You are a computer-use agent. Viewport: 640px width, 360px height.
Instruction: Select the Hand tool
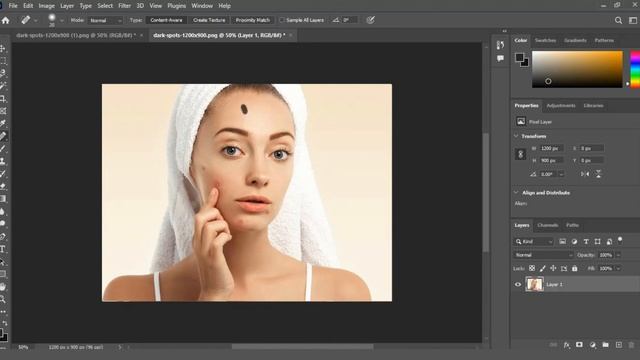click(x=3, y=287)
